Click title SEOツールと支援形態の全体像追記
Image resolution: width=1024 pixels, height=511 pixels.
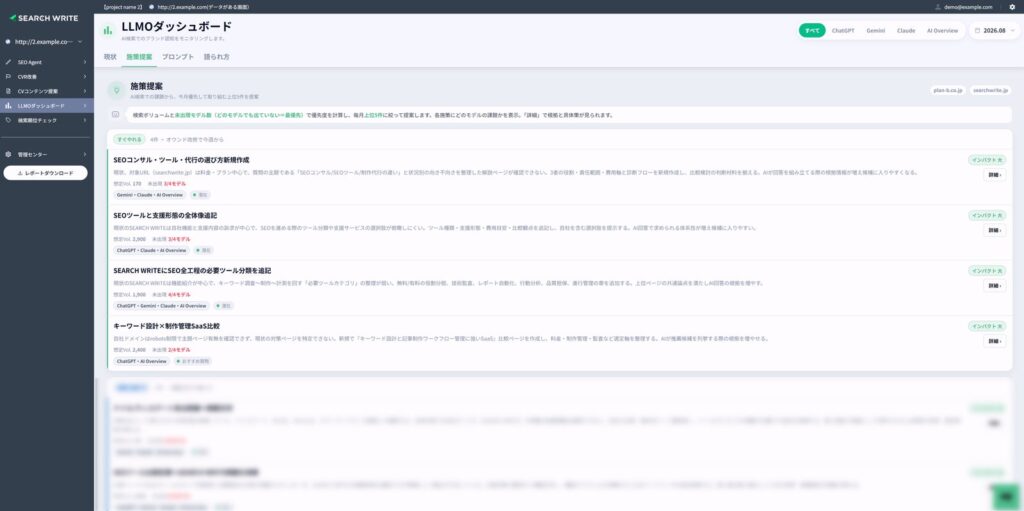coord(165,215)
